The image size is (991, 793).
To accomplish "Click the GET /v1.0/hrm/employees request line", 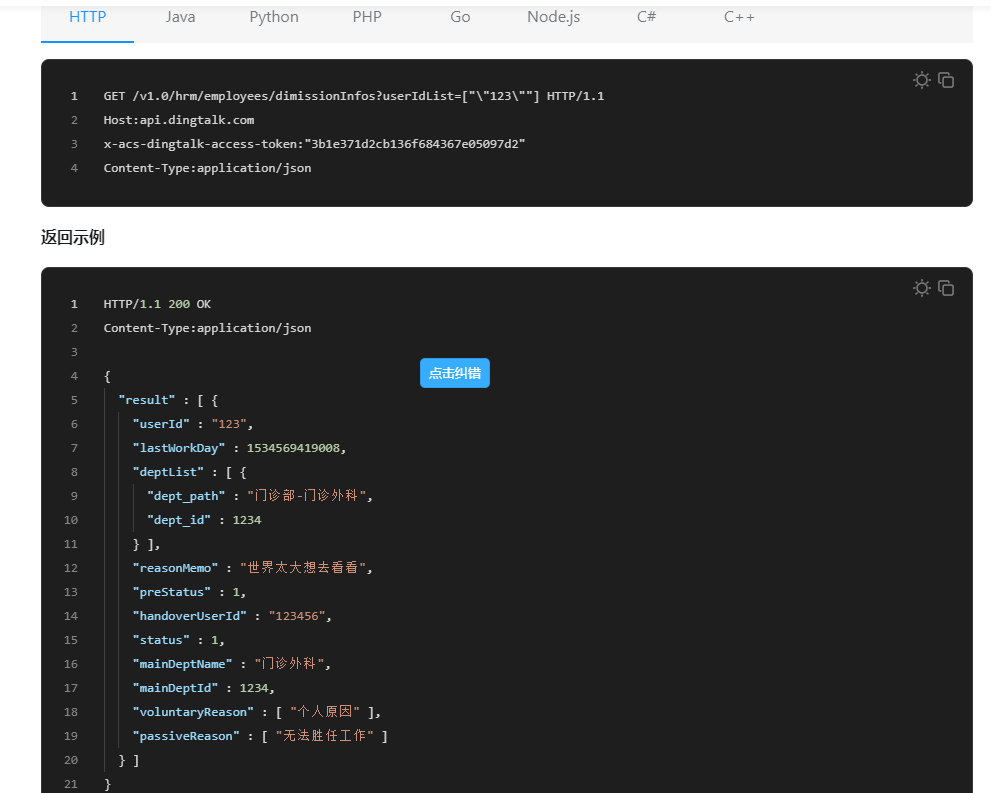I will [353, 96].
